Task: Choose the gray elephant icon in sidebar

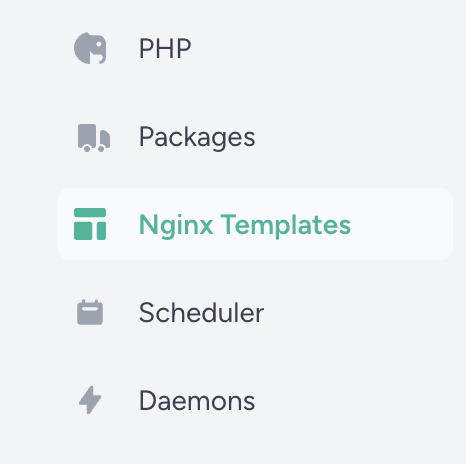Action: pyautogui.click(x=90, y=48)
